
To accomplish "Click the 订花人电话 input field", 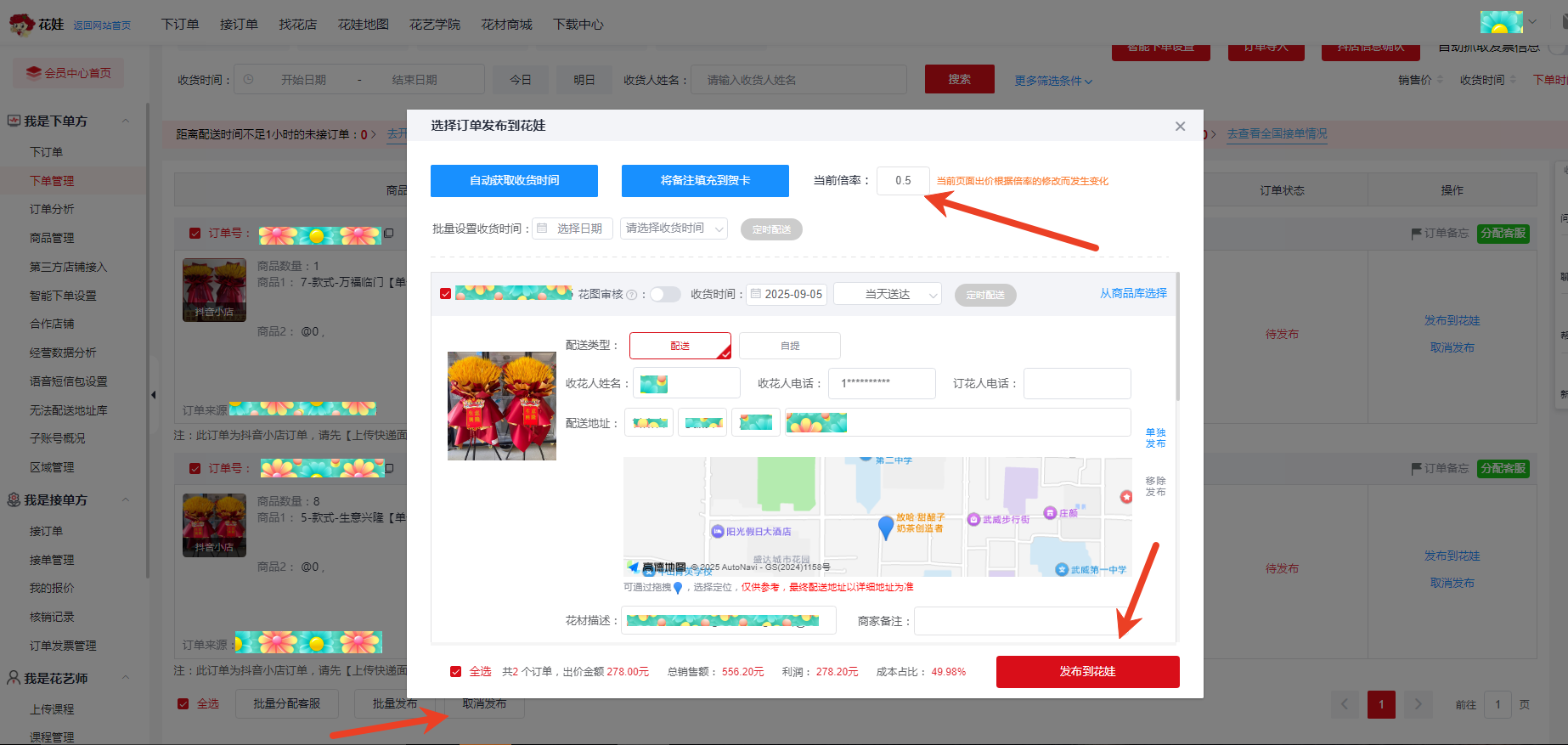I will [1077, 383].
